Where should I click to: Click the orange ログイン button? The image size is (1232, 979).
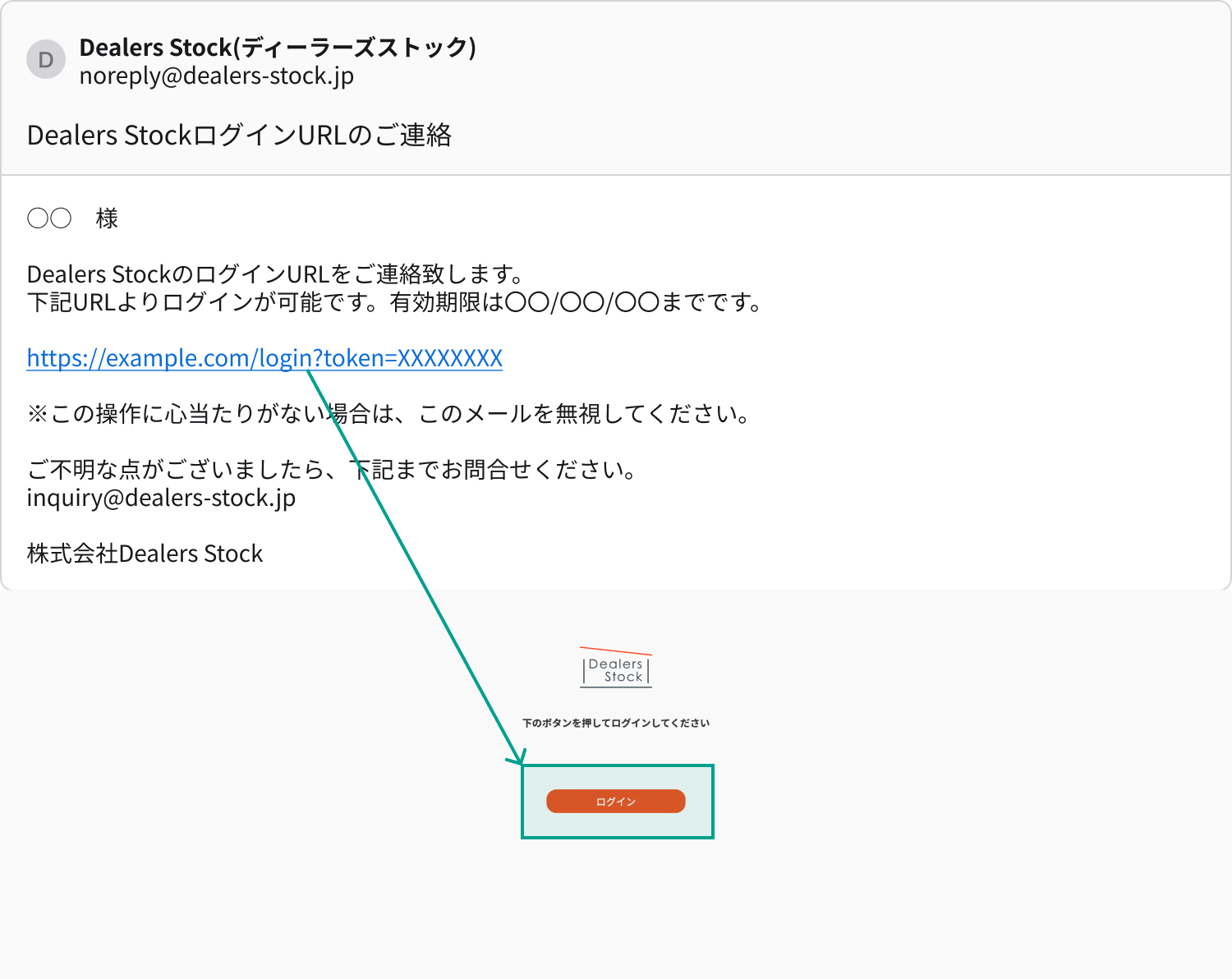coord(616,802)
